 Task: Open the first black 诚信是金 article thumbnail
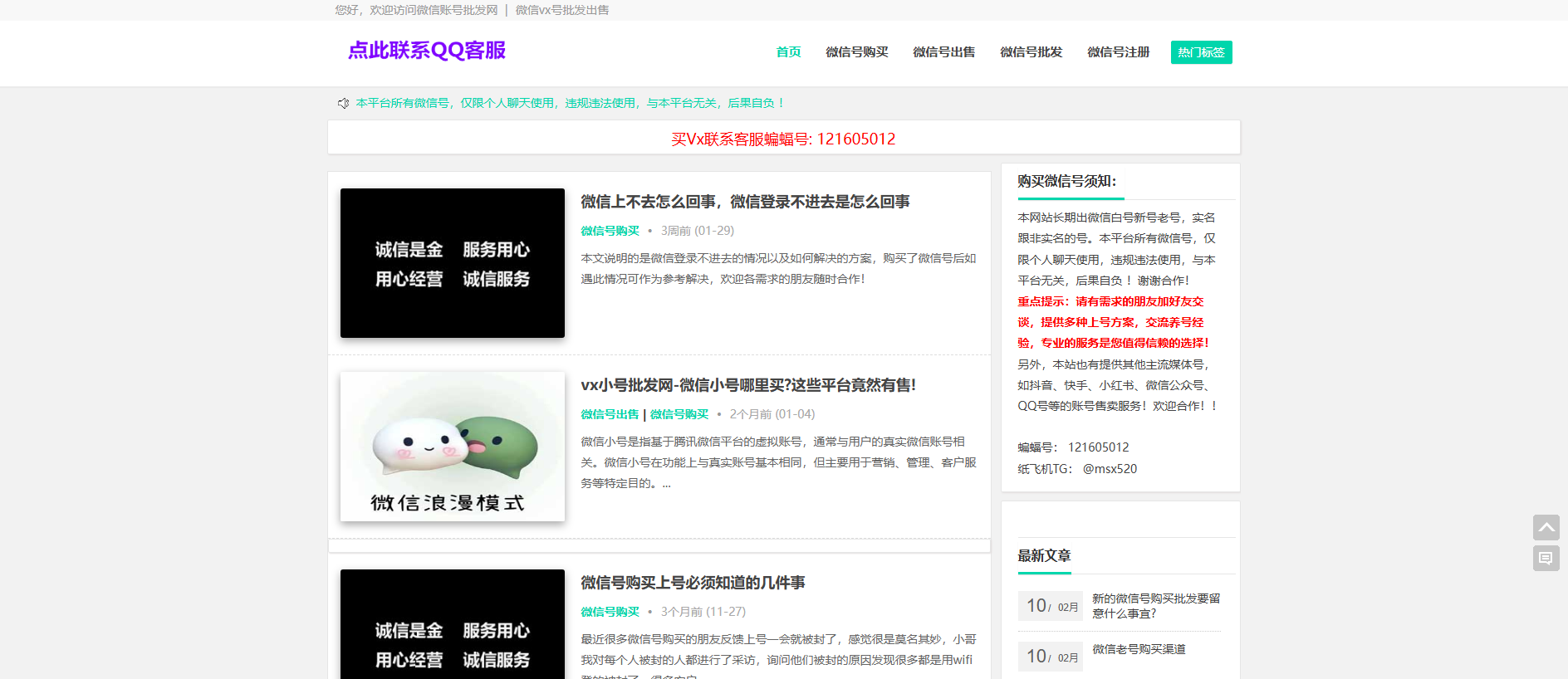pyautogui.click(x=453, y=263)
